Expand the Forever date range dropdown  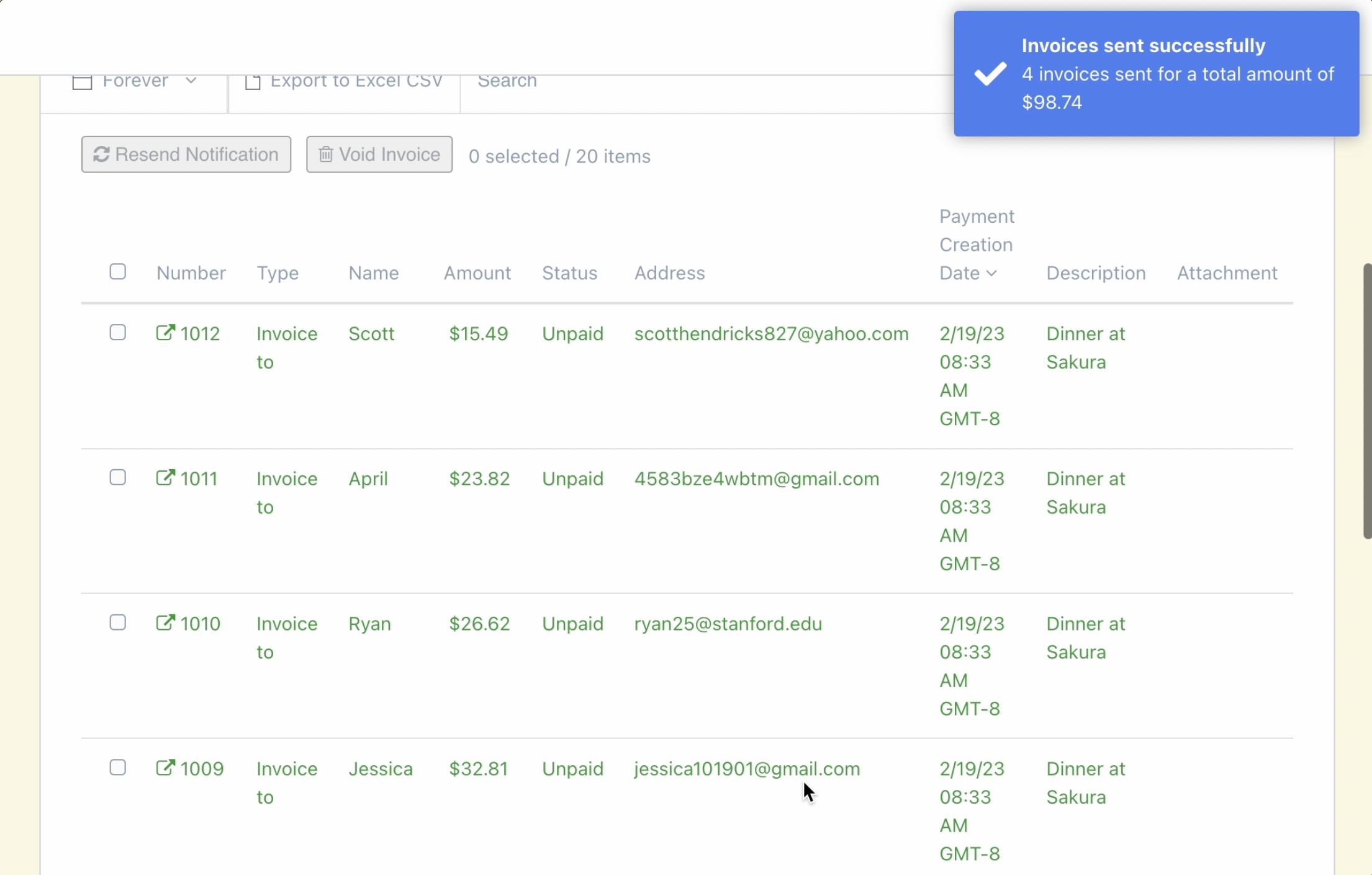(191, 81)
